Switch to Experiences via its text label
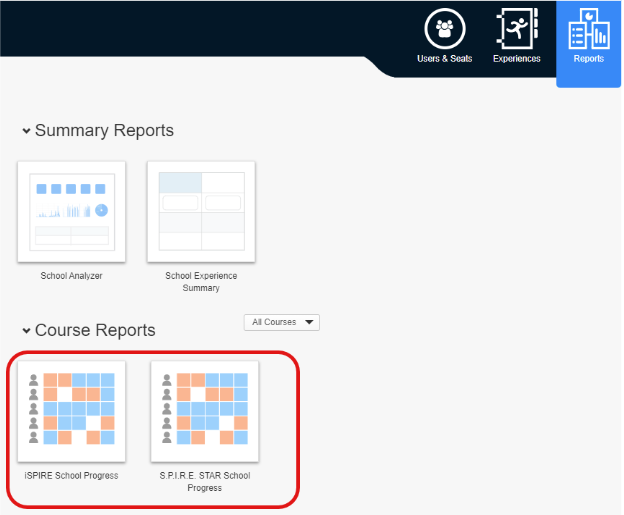 pyautogui.click(x=516, y=59)
